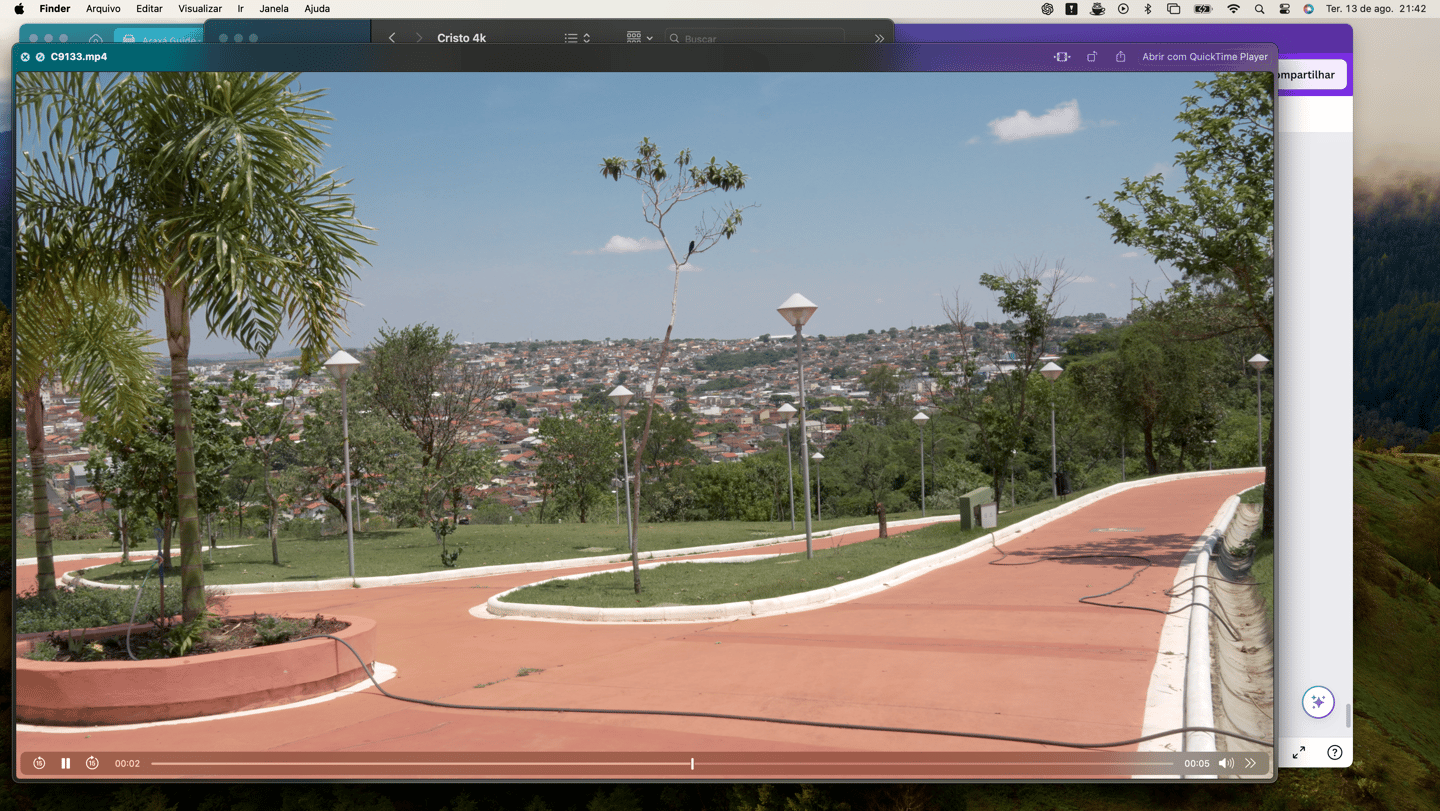The image size is (1440, 811).
Task: Open the Wi-Fi menu
Action: click(1234, 9)
